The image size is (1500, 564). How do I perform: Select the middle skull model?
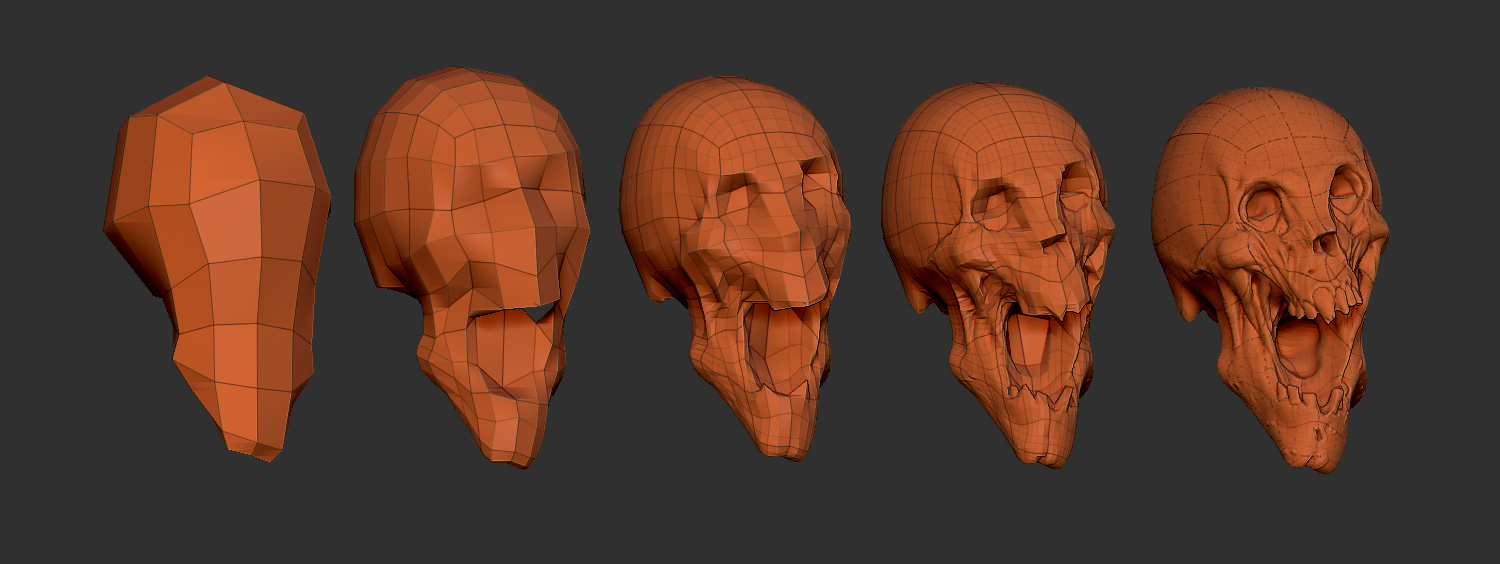(x=737, y=268)
